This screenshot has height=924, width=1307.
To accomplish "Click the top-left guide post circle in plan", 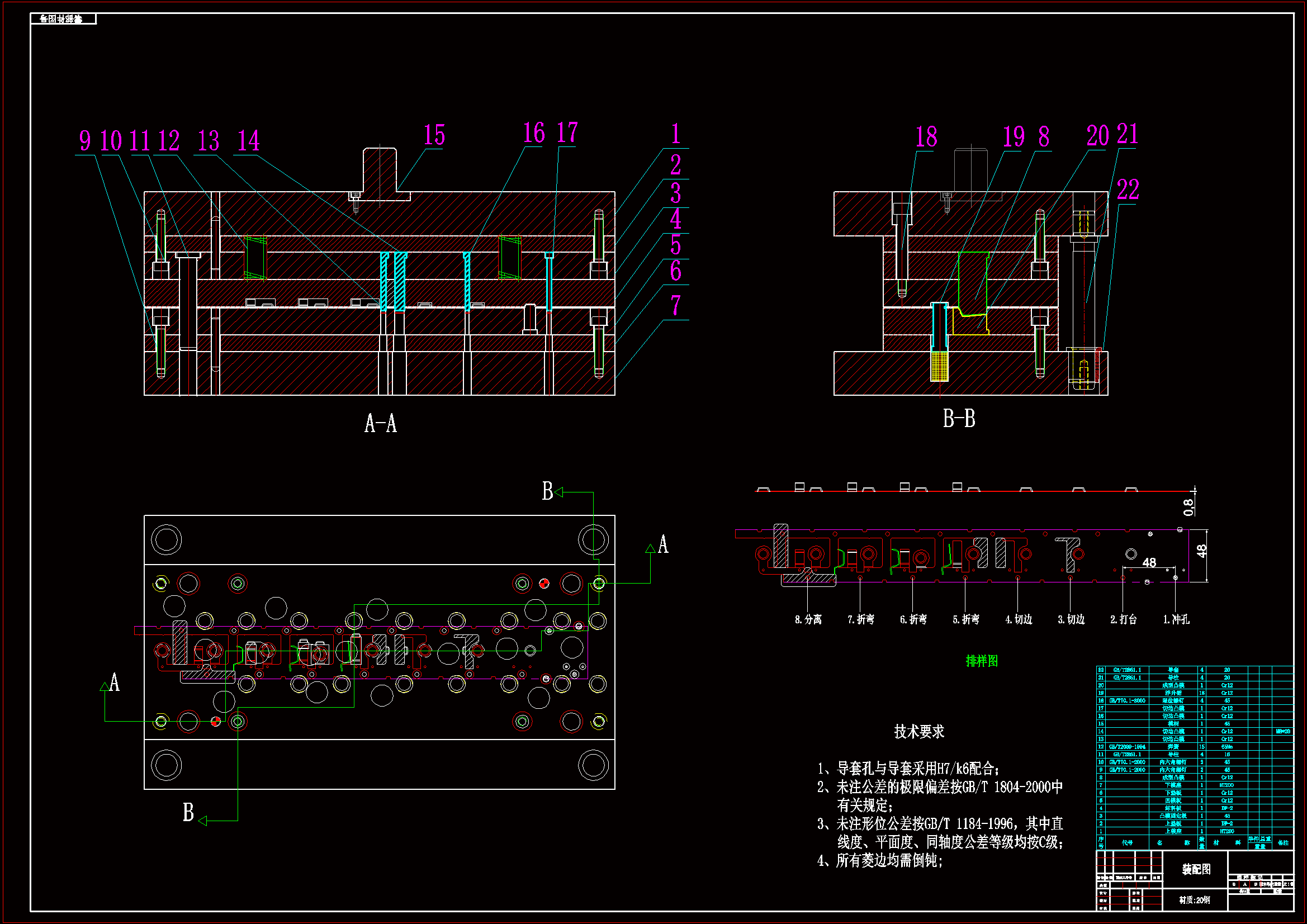I will [166, 539].
